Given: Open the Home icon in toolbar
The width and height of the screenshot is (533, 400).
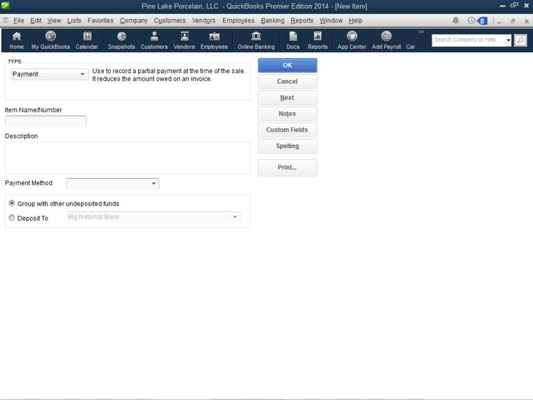Looking at the screenshot, I should [x=16, y=40].
